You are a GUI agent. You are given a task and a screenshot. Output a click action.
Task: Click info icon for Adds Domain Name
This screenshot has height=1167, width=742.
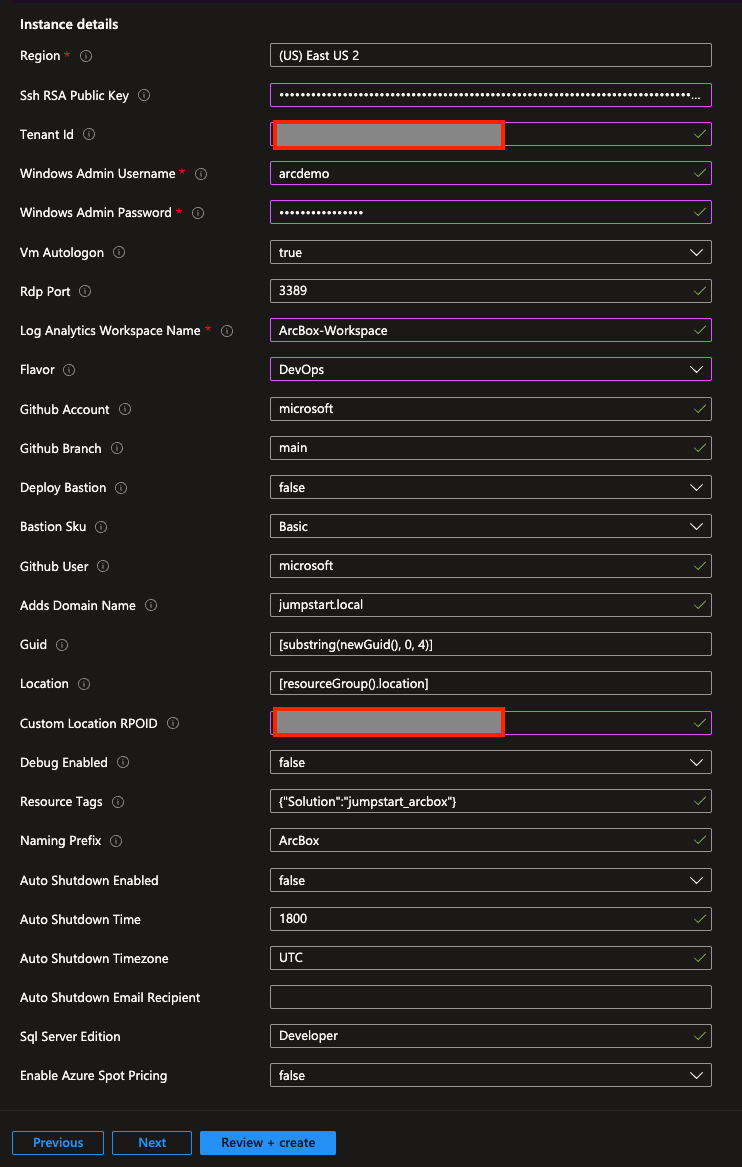tap(151, 606)
